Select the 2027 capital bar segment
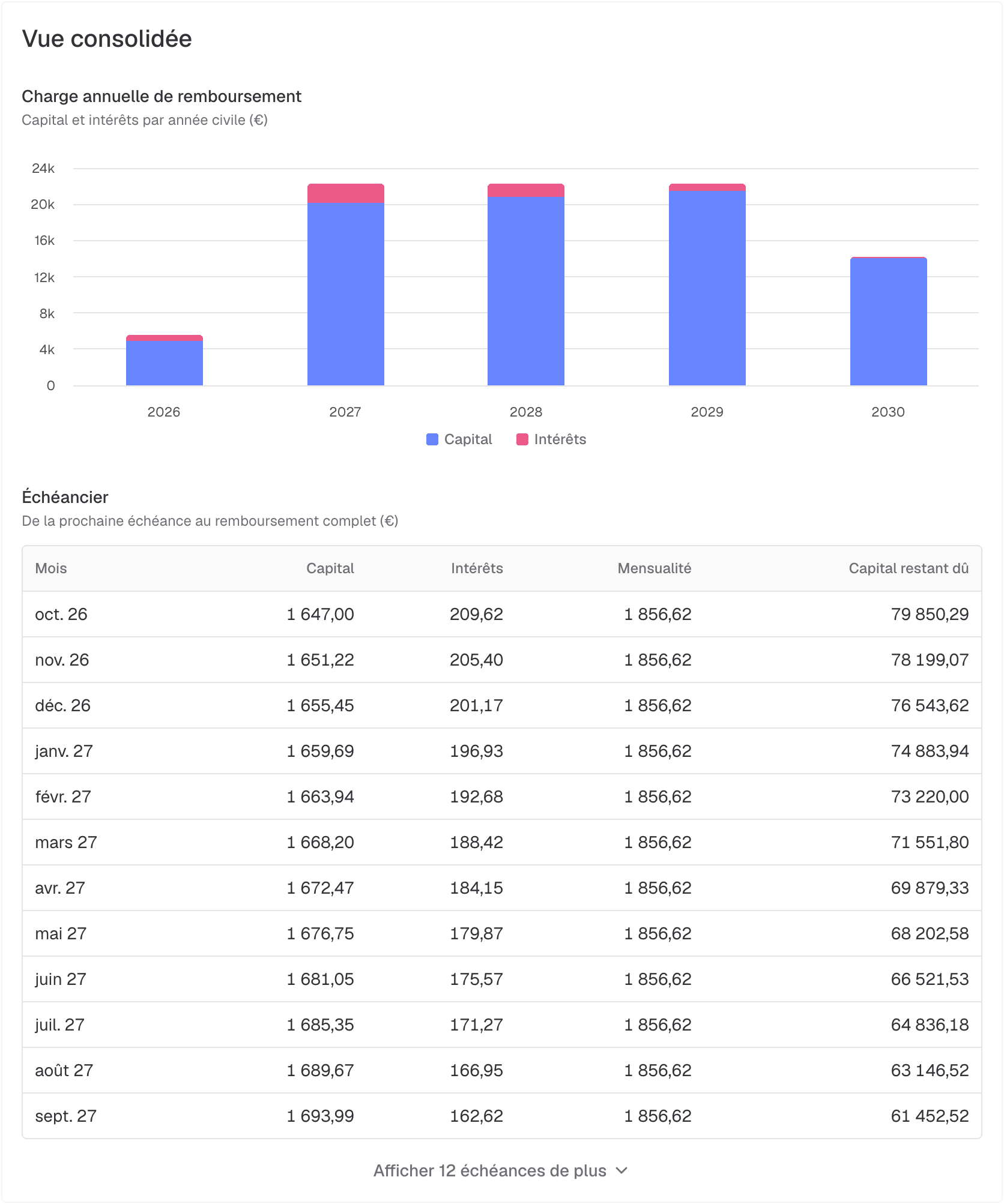 pos(346,294)
